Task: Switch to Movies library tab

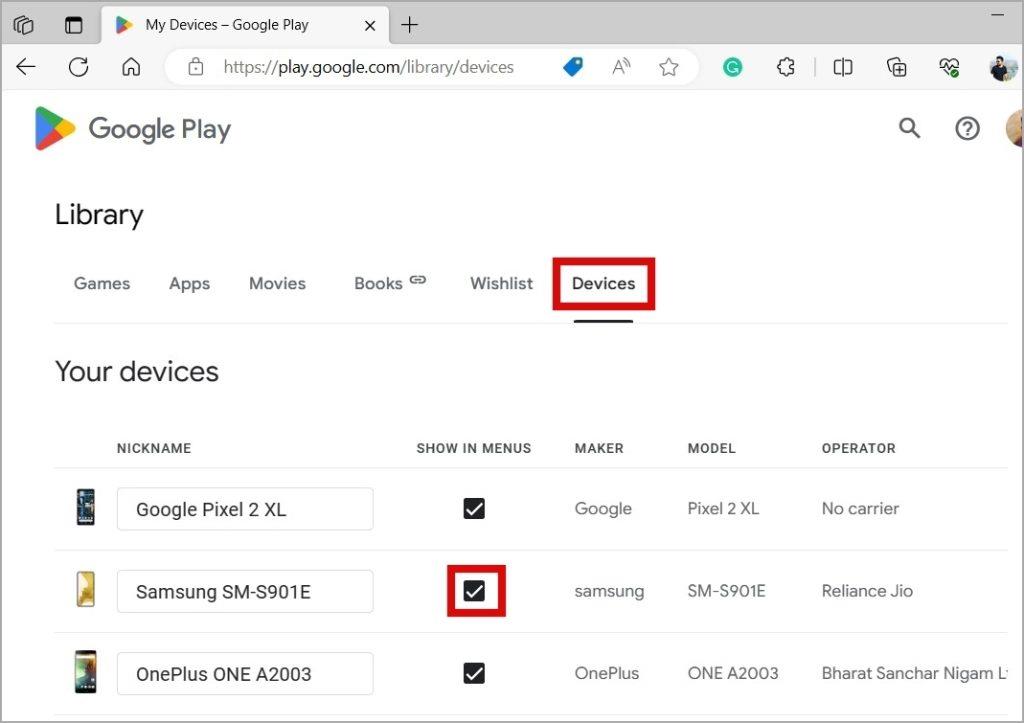Action: [278, 283]
